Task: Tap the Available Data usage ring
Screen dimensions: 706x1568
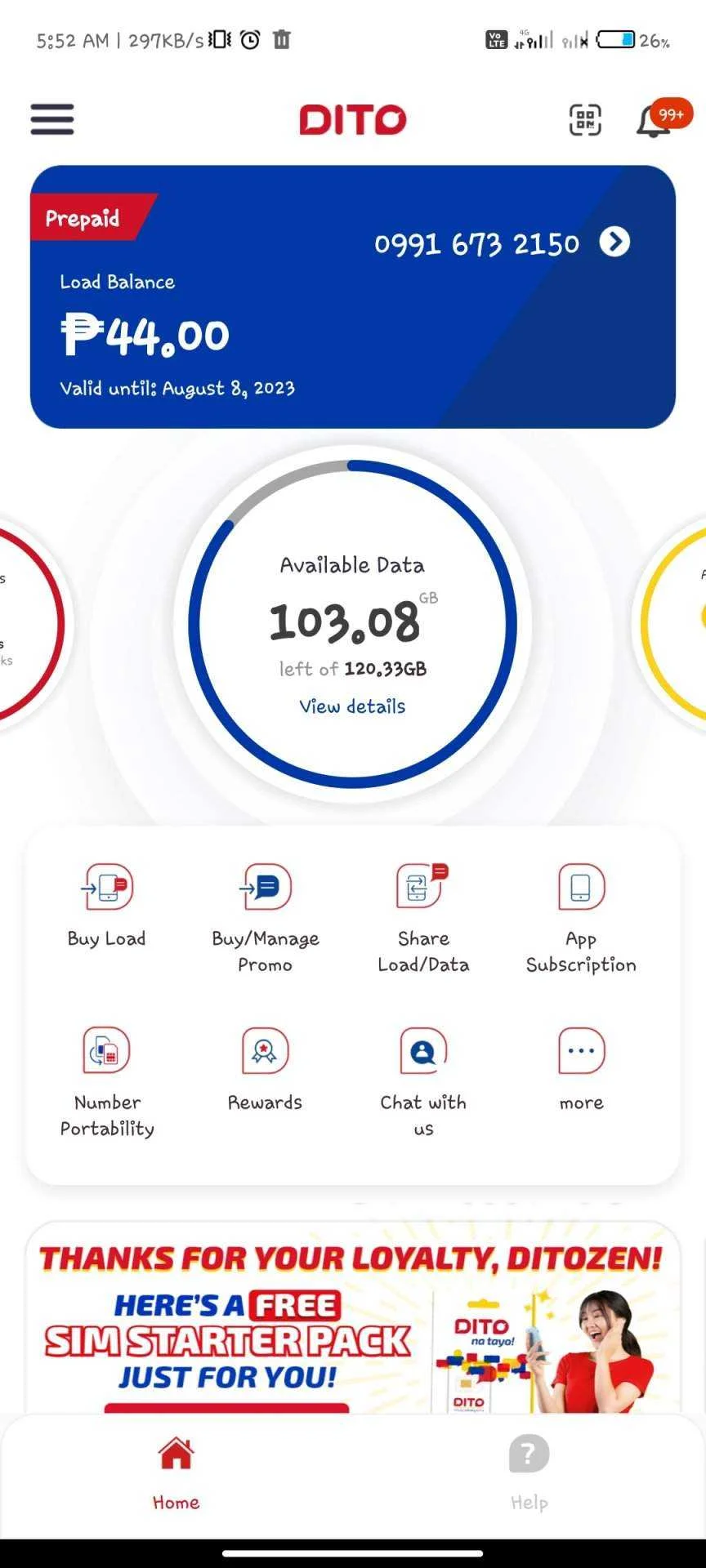Action: [352, 624]
